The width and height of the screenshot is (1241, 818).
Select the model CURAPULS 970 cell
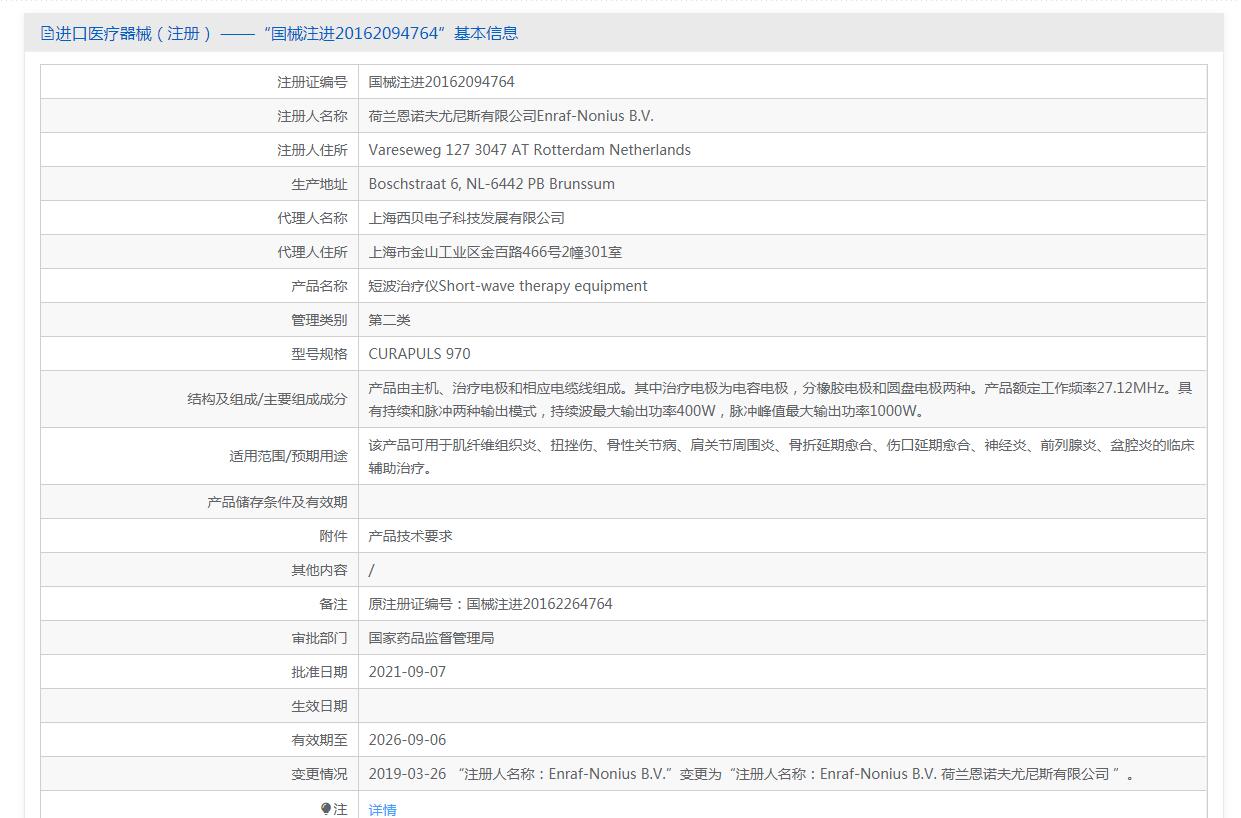click(x=419, y=354)
